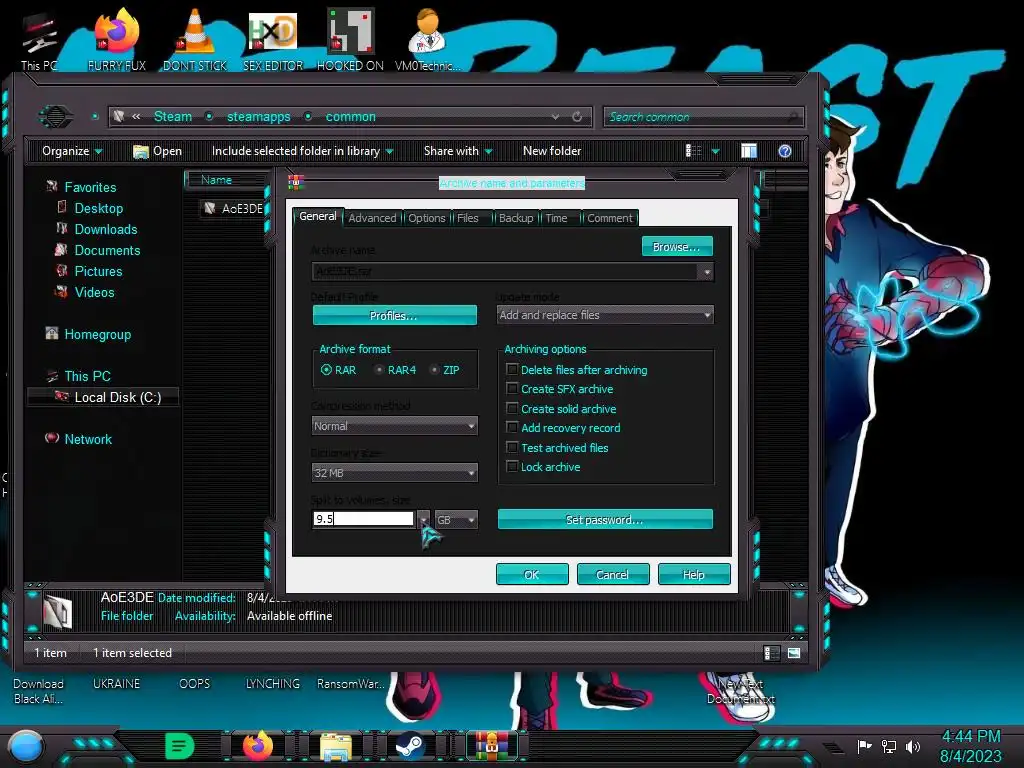Click the refresh icon in the address bar
This screenshot has width=1024, height=768.
(x=577, y=117)
